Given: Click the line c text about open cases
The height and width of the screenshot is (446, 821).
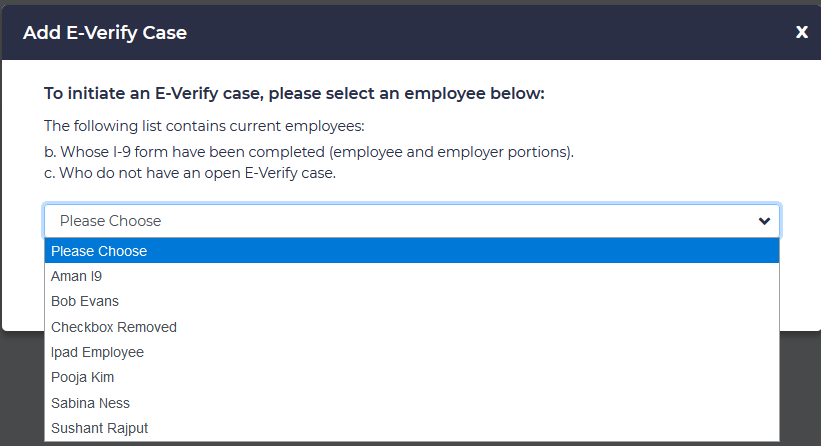Looking at the screenshot, I should (190, 173).
